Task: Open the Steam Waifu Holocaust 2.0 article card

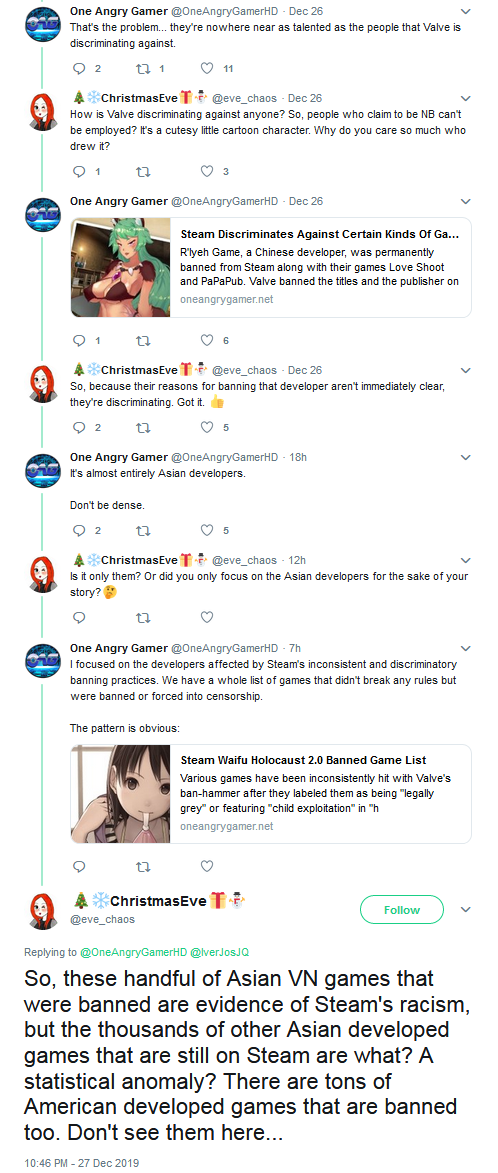Action: 271,794
